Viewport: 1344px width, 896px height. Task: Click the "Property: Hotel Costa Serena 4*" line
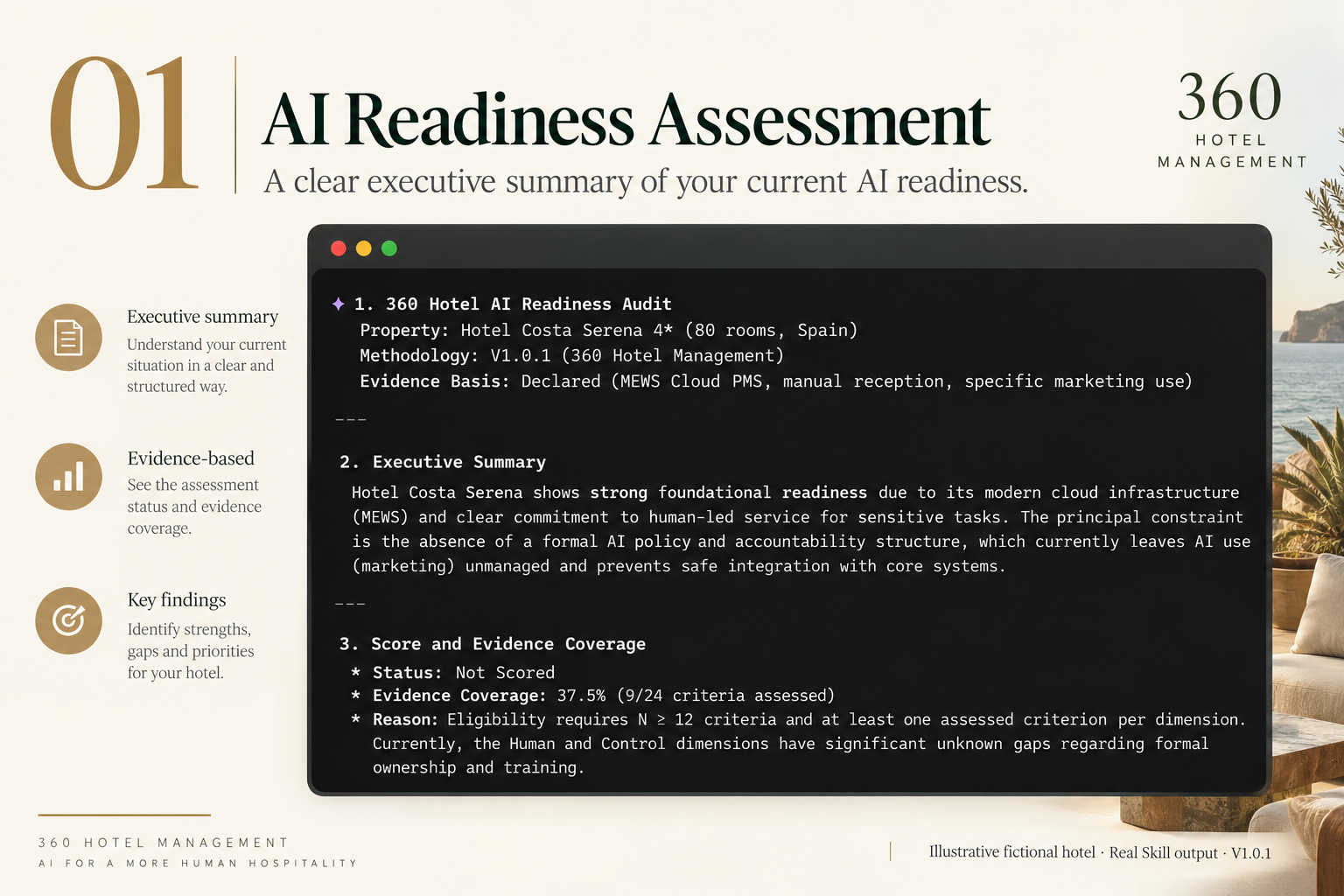[x=608, y=330]
